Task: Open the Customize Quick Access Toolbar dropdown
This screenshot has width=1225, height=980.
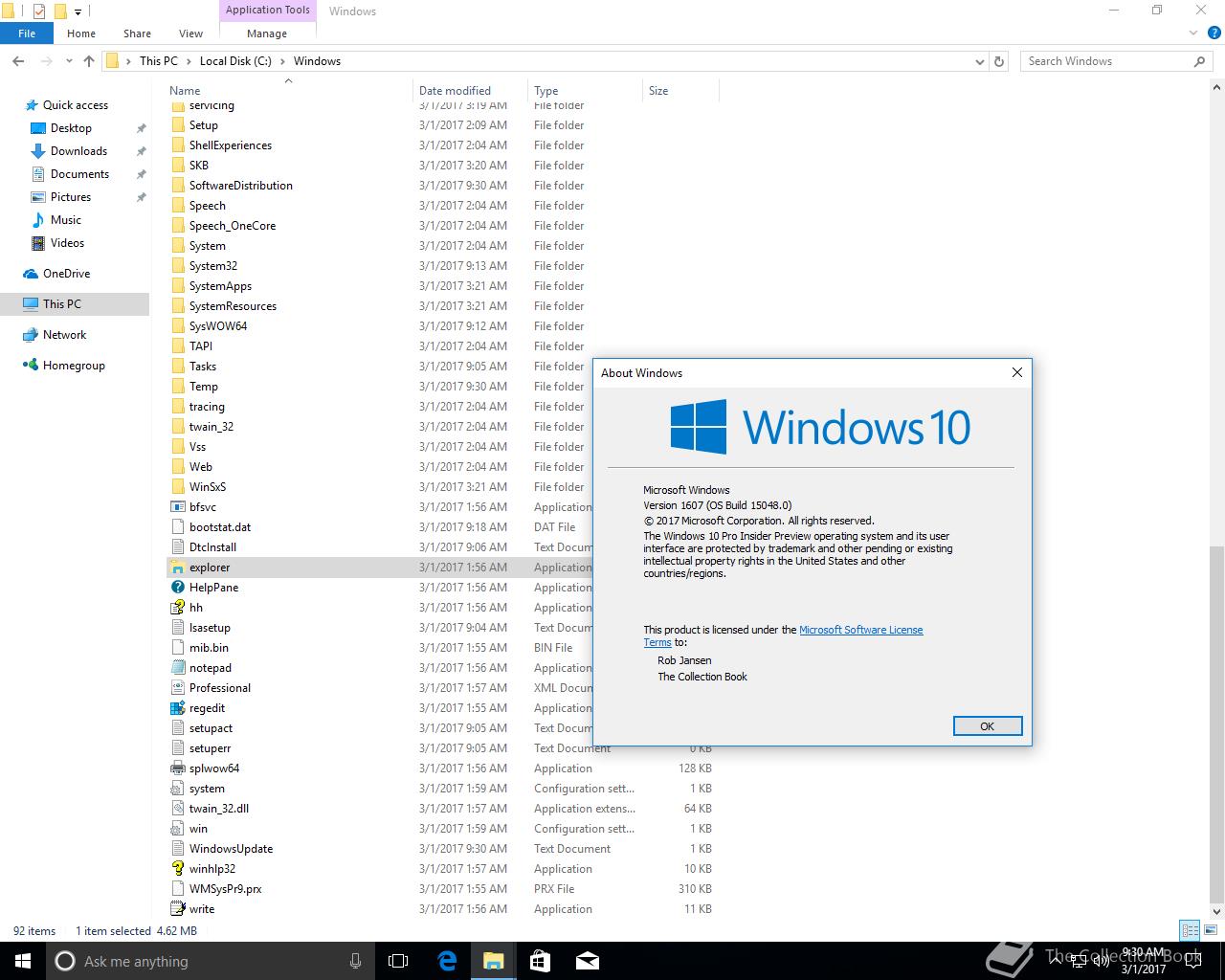Action: 78,12
